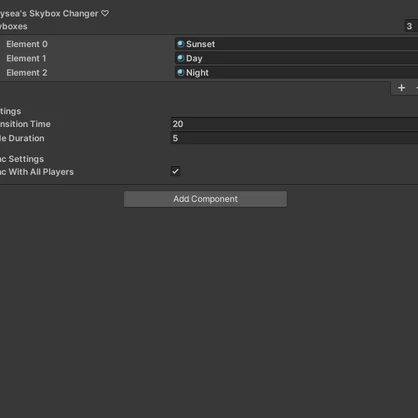Screen dimensions: 418x418
Task: Toggle the Sync With All Players checkbox
Action: pyautogui.click(x=175, y=171)
